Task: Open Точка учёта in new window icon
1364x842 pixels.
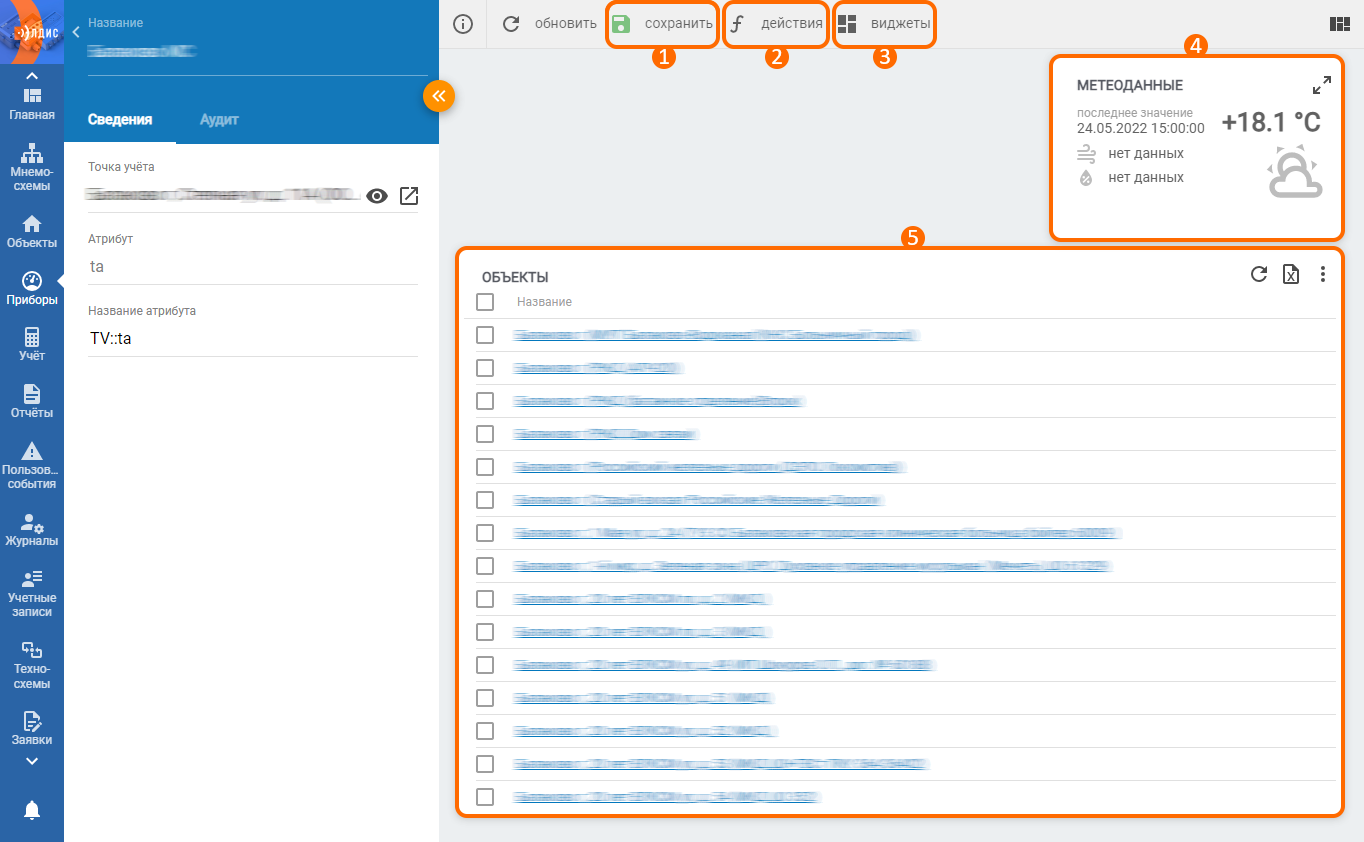Action: 409,196
